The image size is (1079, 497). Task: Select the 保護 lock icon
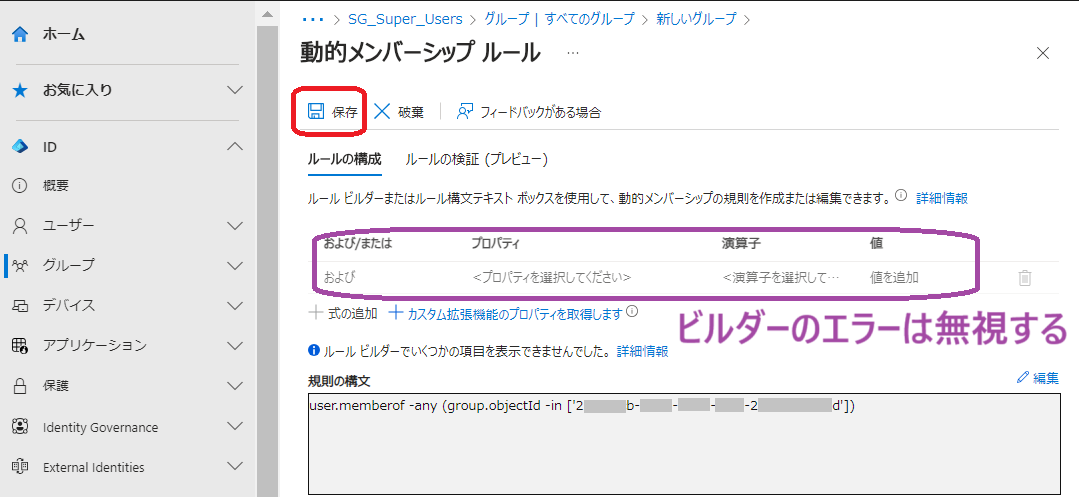pyautogui.click(x=20, y=385)
